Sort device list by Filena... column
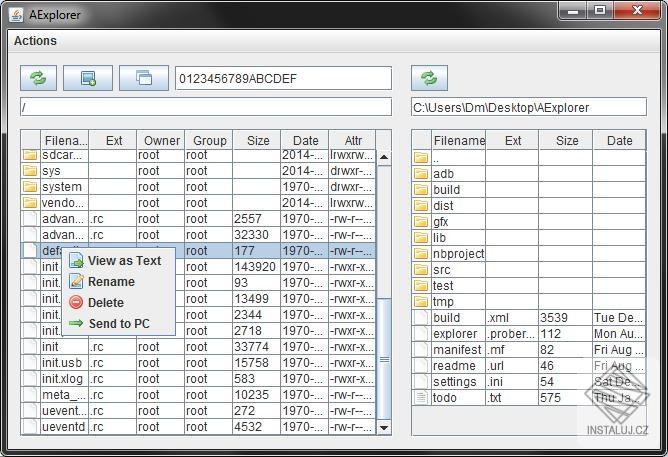 (65, 141)
